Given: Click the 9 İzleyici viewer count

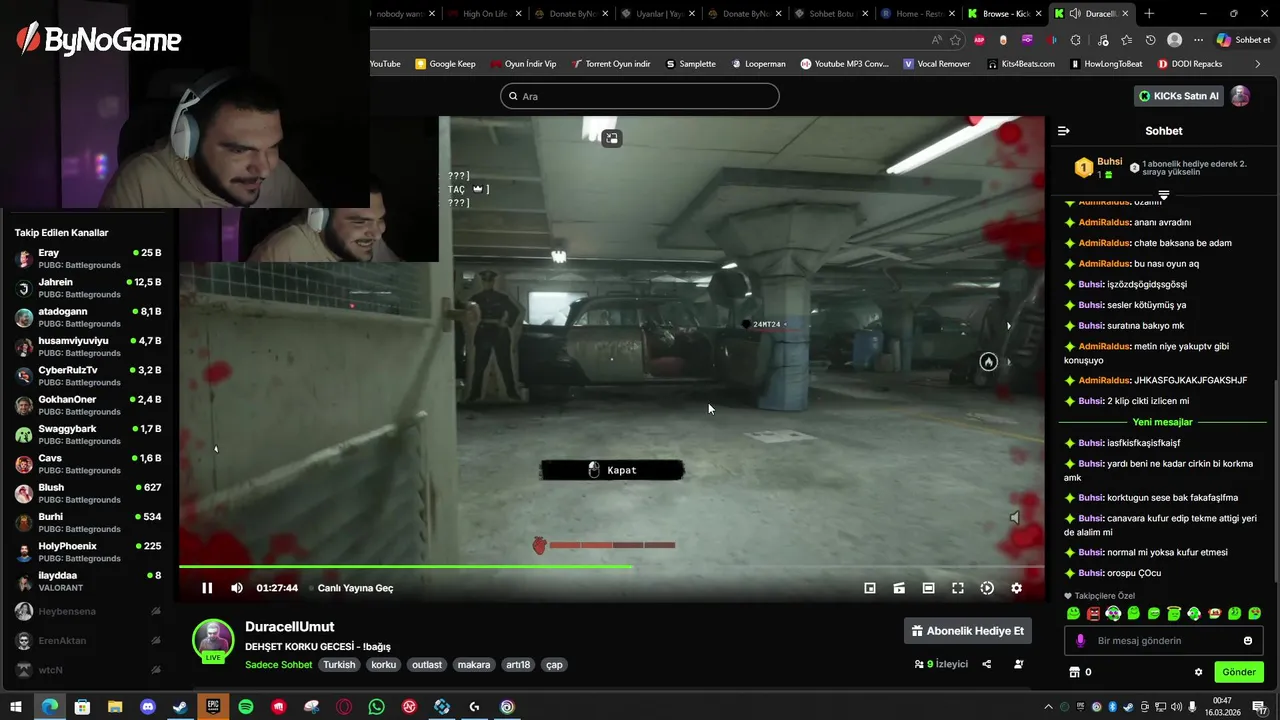Looking at the screenshot, I should 941,664.
